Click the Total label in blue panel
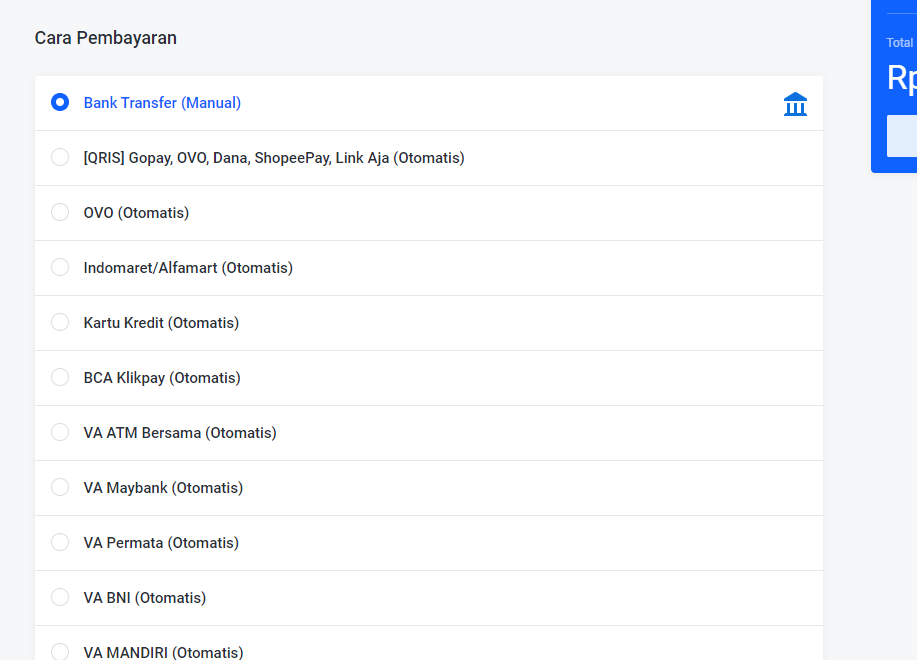 [x=899, y=43]
